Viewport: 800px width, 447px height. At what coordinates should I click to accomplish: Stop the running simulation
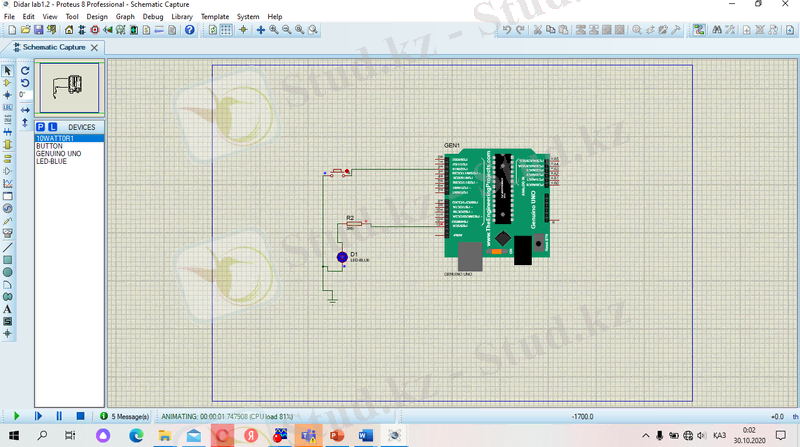point(80,416)
